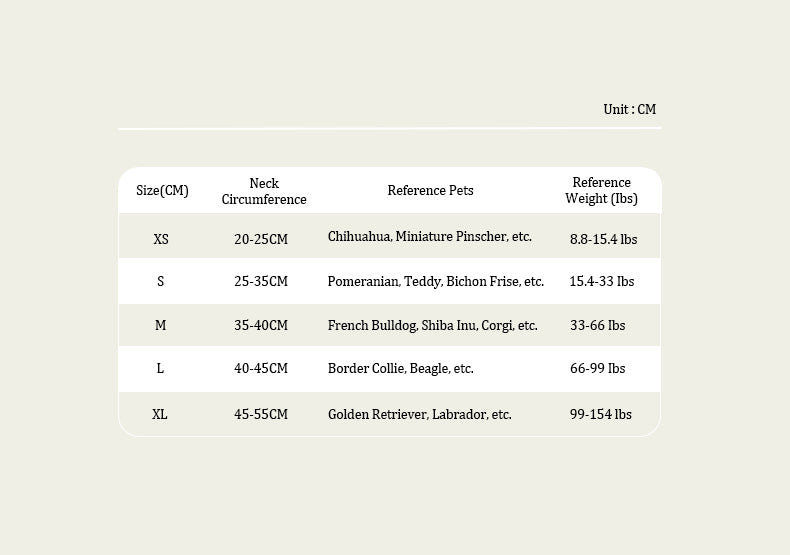
Task: Click the 'Unit : CM' label
Action: click(629, 109)
